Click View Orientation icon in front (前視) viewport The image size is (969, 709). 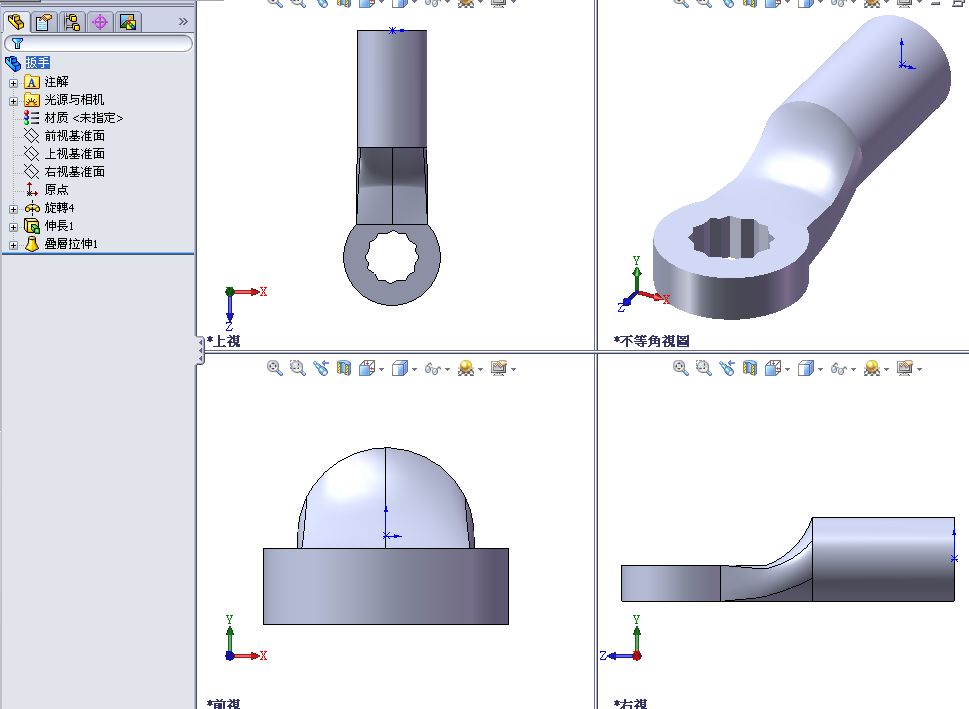(x=366, y=368)
